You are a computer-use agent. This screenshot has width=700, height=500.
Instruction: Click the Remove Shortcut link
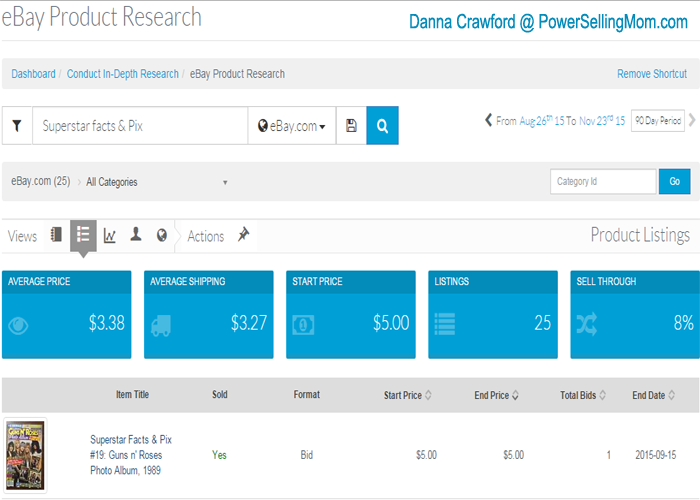pyautogui.click(x=652, y=74)
